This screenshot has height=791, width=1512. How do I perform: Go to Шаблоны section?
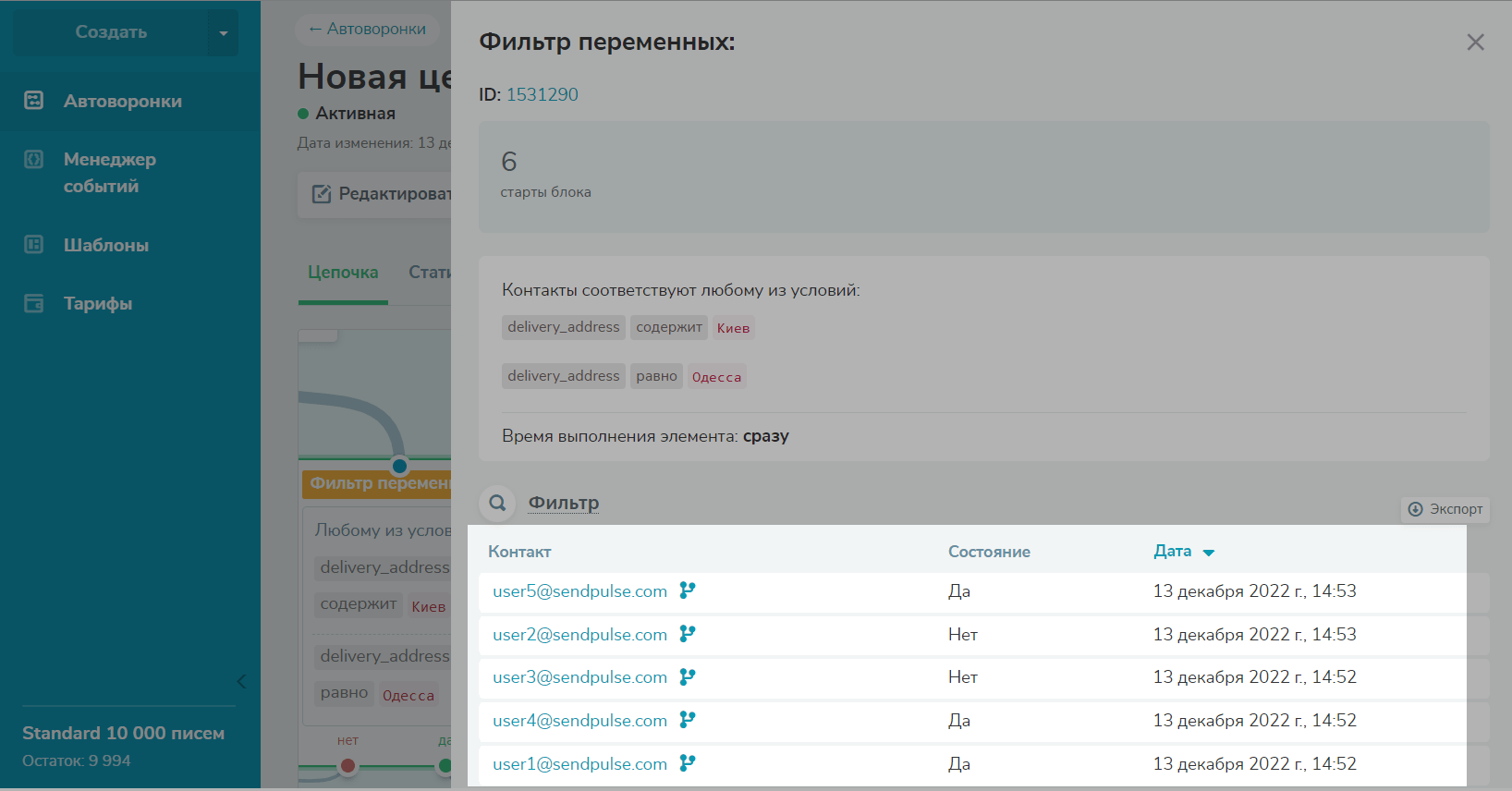[x=105, y=245]
